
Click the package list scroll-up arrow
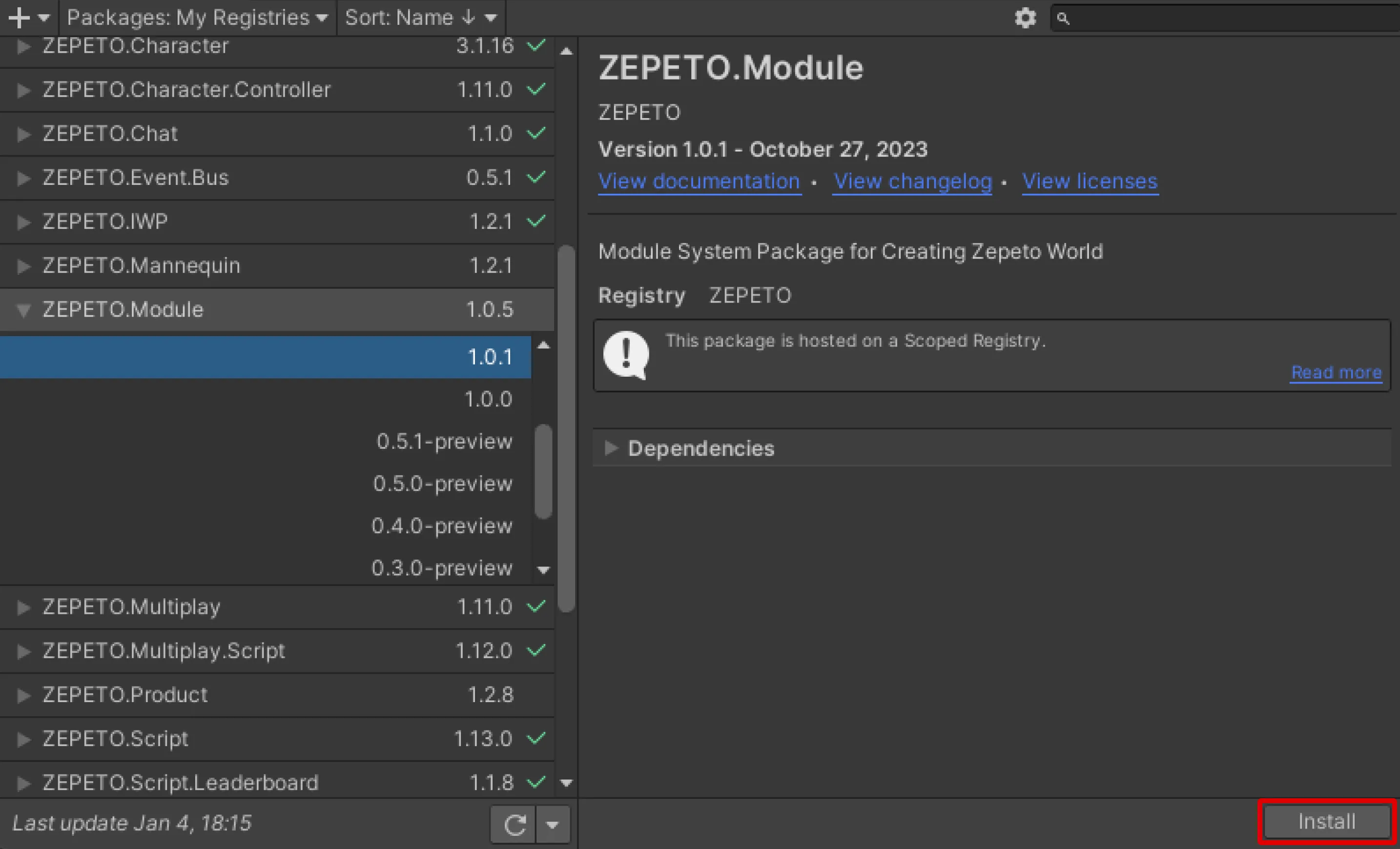566,51
